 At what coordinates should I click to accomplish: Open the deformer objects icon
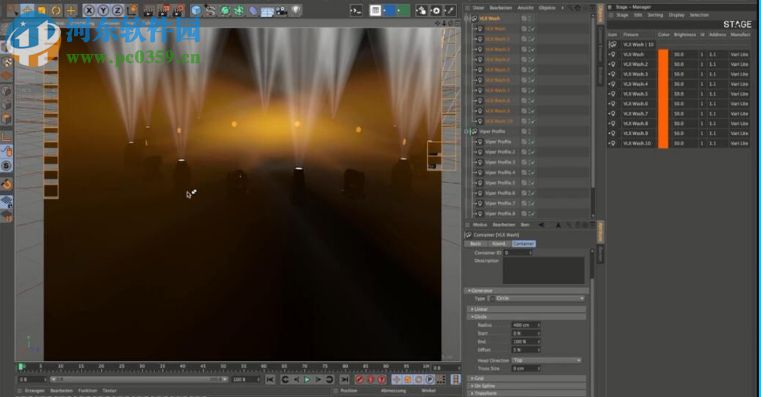[x=253, y=10]
